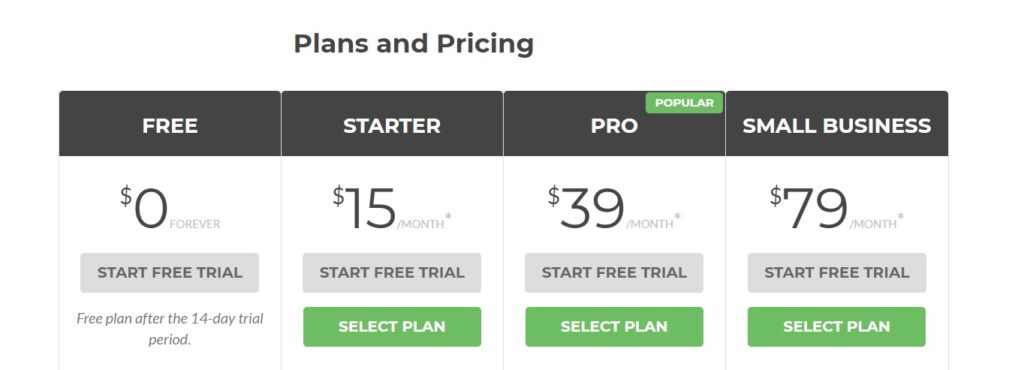
Task: Click the FREE plan column header
Action: click(170, 124)
